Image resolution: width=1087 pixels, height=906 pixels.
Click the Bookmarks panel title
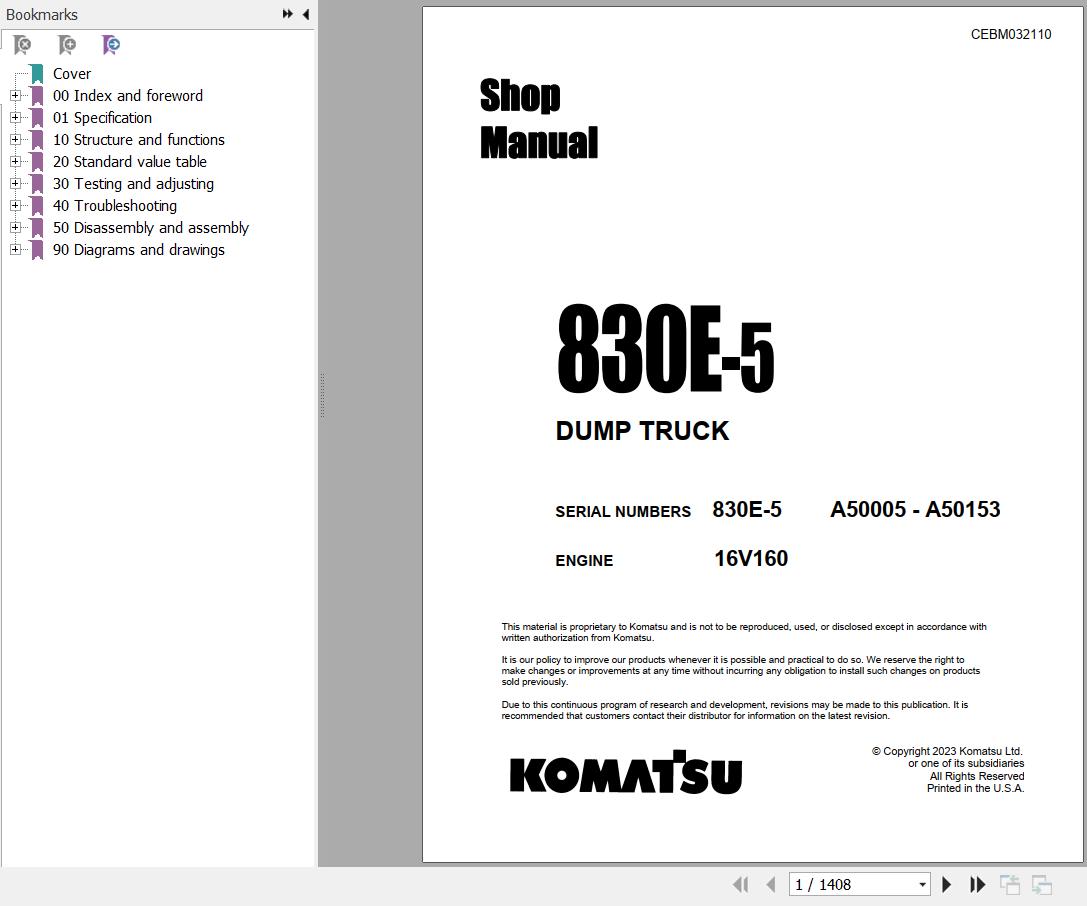click(x=42, y=14)
